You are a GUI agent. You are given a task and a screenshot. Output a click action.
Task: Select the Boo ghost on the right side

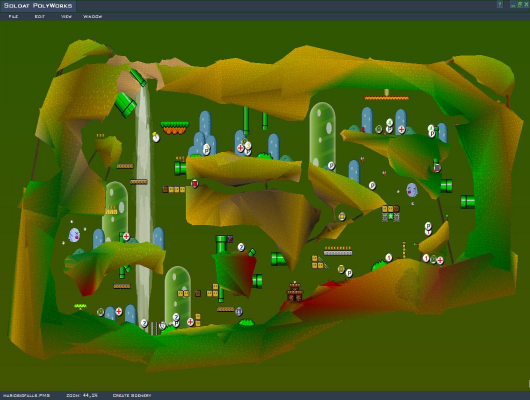(412, 190)
